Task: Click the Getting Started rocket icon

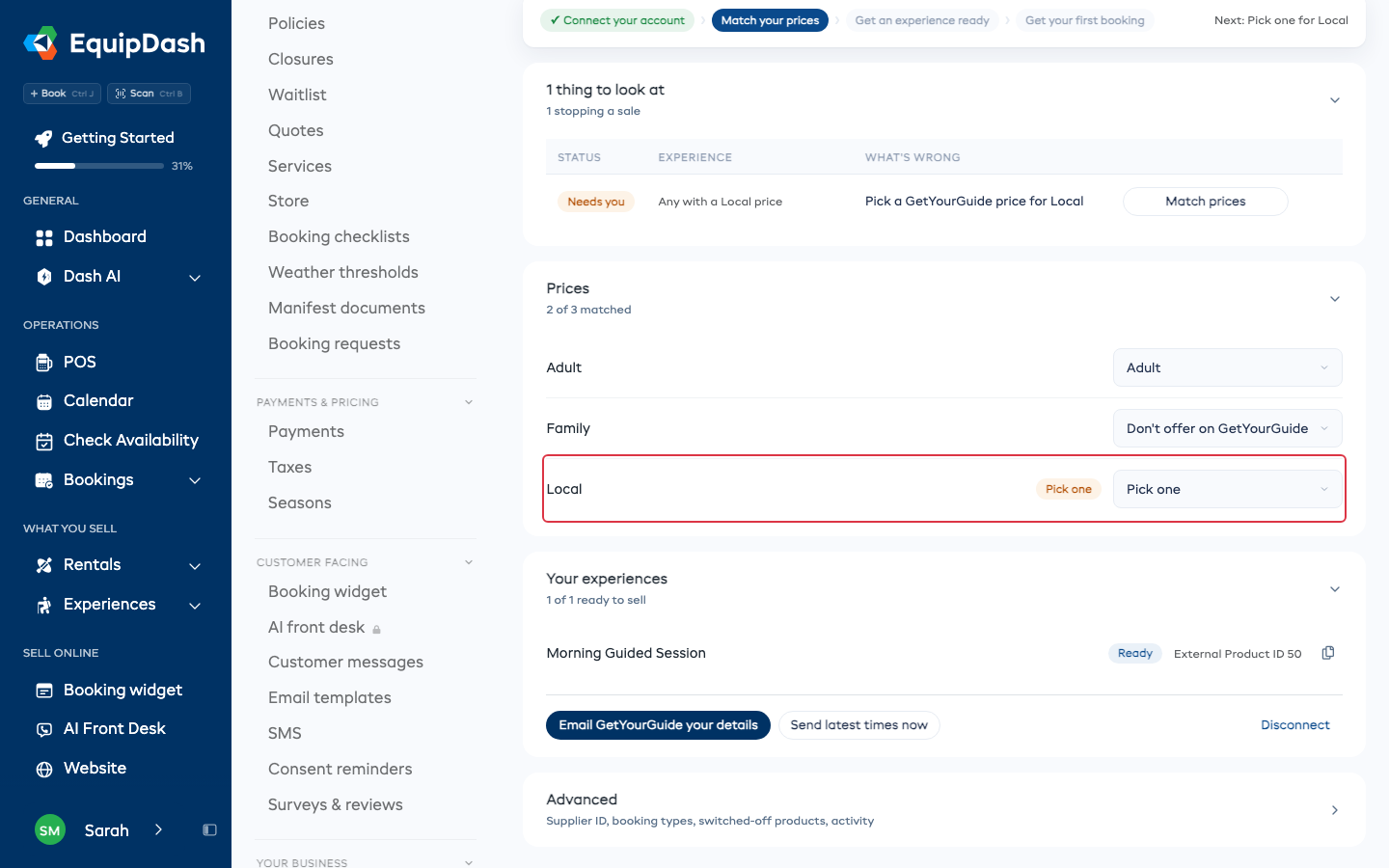Action: click(43, 139)
